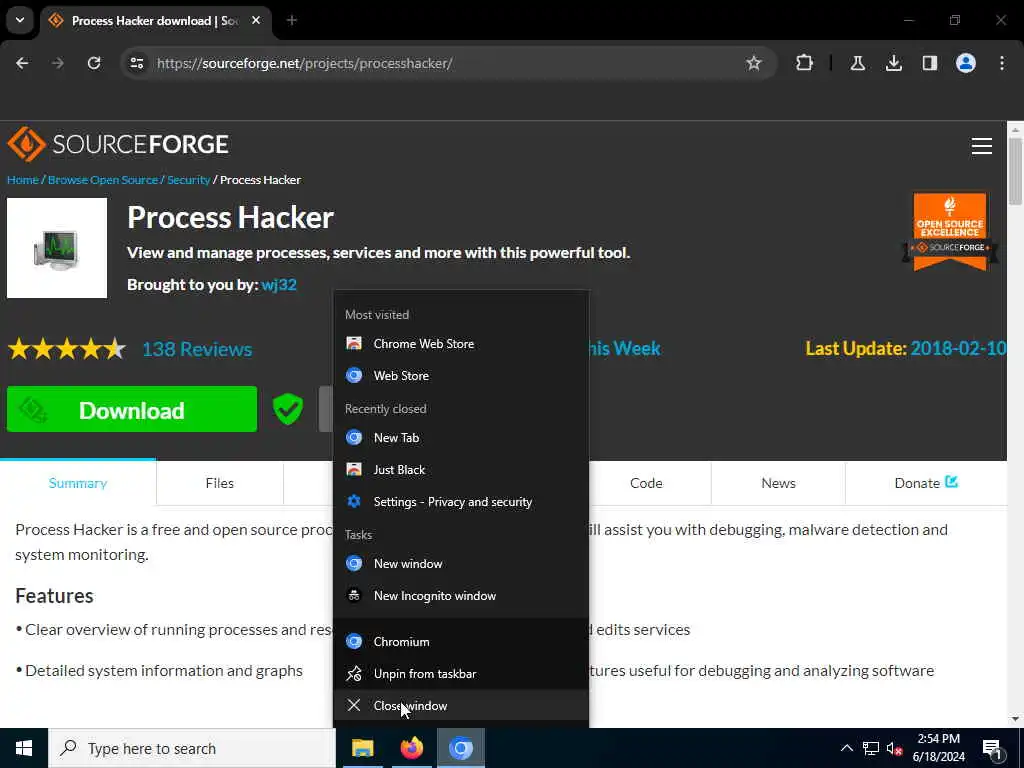Open File Explorer from taskbar

362,748
